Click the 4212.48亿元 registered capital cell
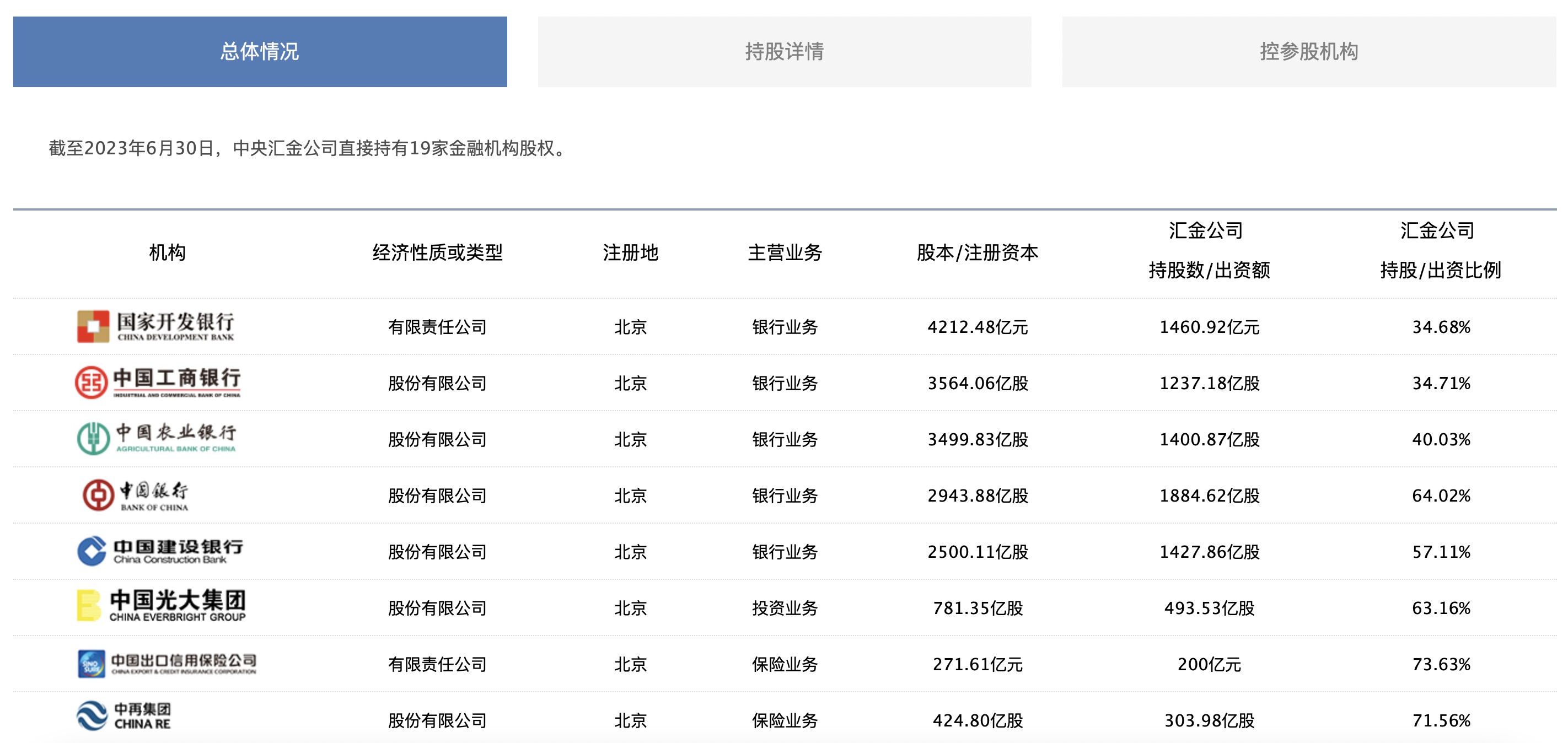Image resolution: width=1568 pixels, height=743 pixels. tap(977, 327)
